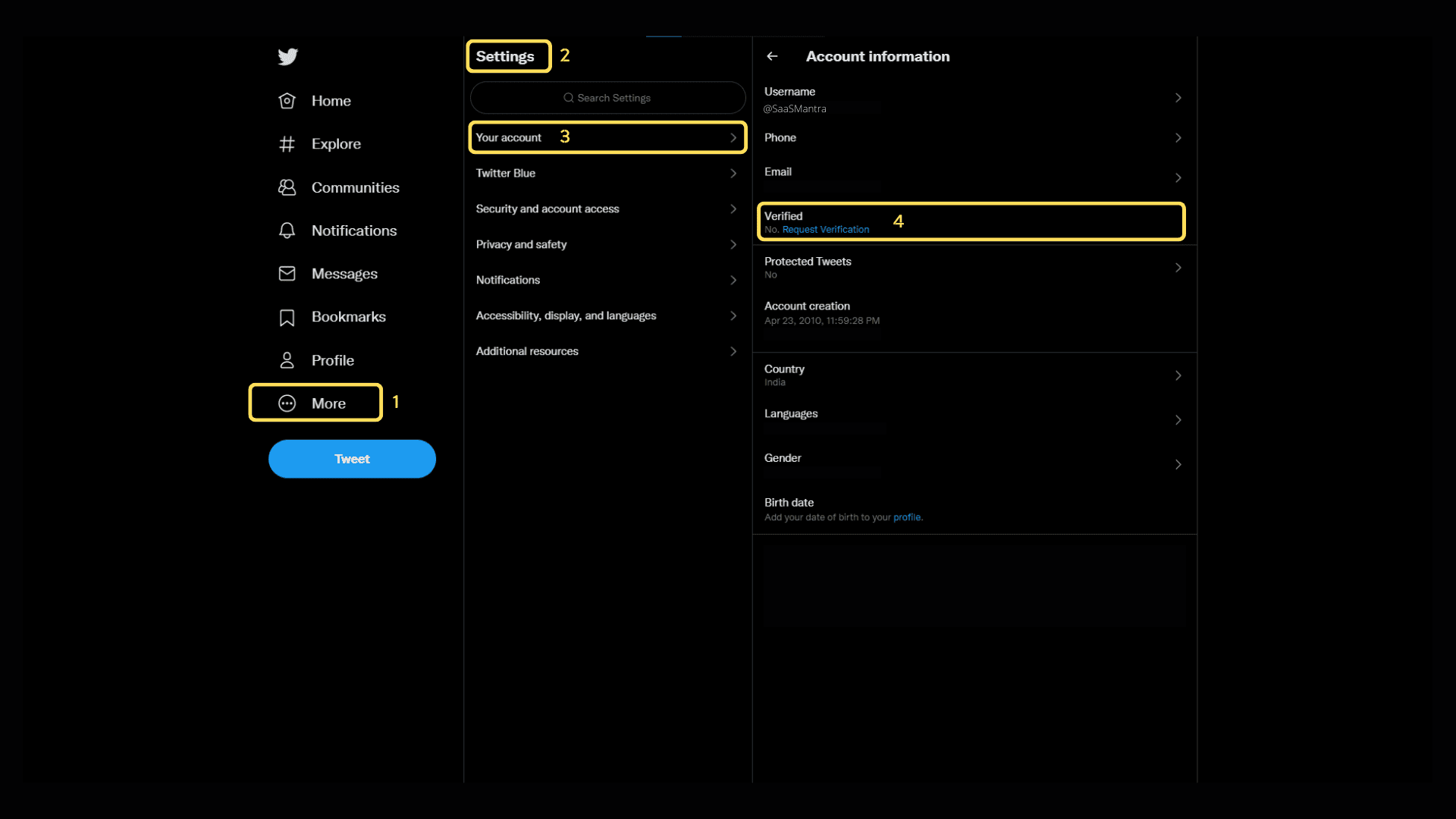
Task: Expand settings Notifications chevron
Action: 733,281
